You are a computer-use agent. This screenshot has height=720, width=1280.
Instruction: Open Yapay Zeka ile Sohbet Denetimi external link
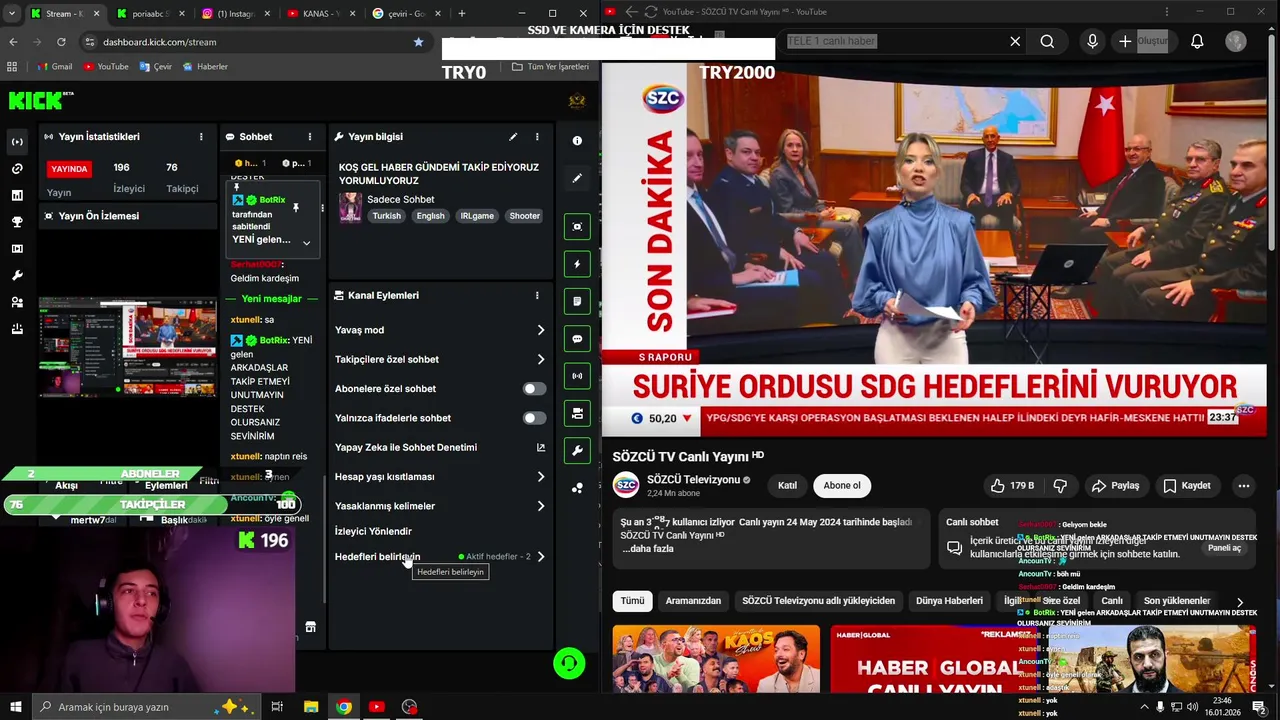[541, 448]
